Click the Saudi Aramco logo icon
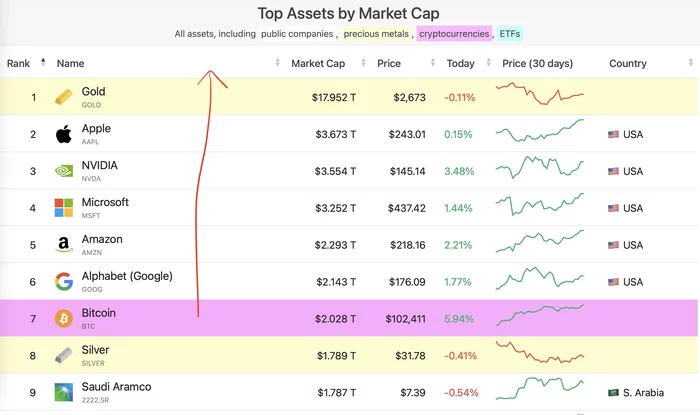Viewport: 700px width, 415px height. [x=64, y=392]
